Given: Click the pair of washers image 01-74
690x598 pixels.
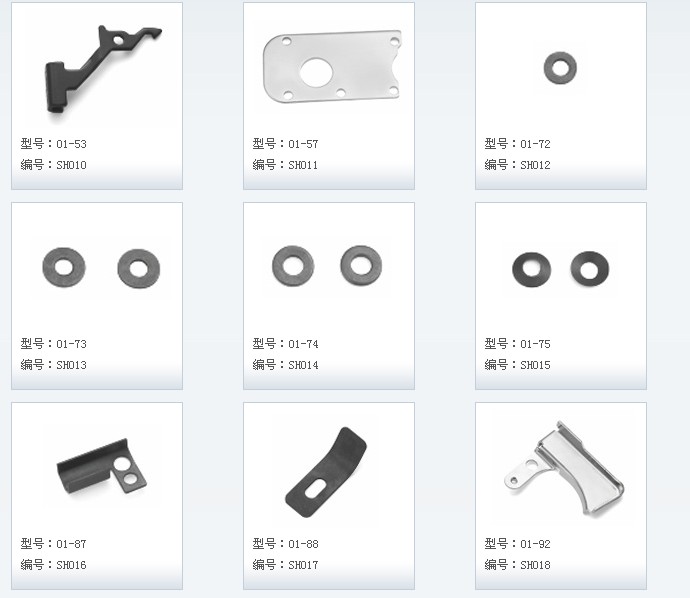Looking at the screenshot, I should [x=327, y=266].
